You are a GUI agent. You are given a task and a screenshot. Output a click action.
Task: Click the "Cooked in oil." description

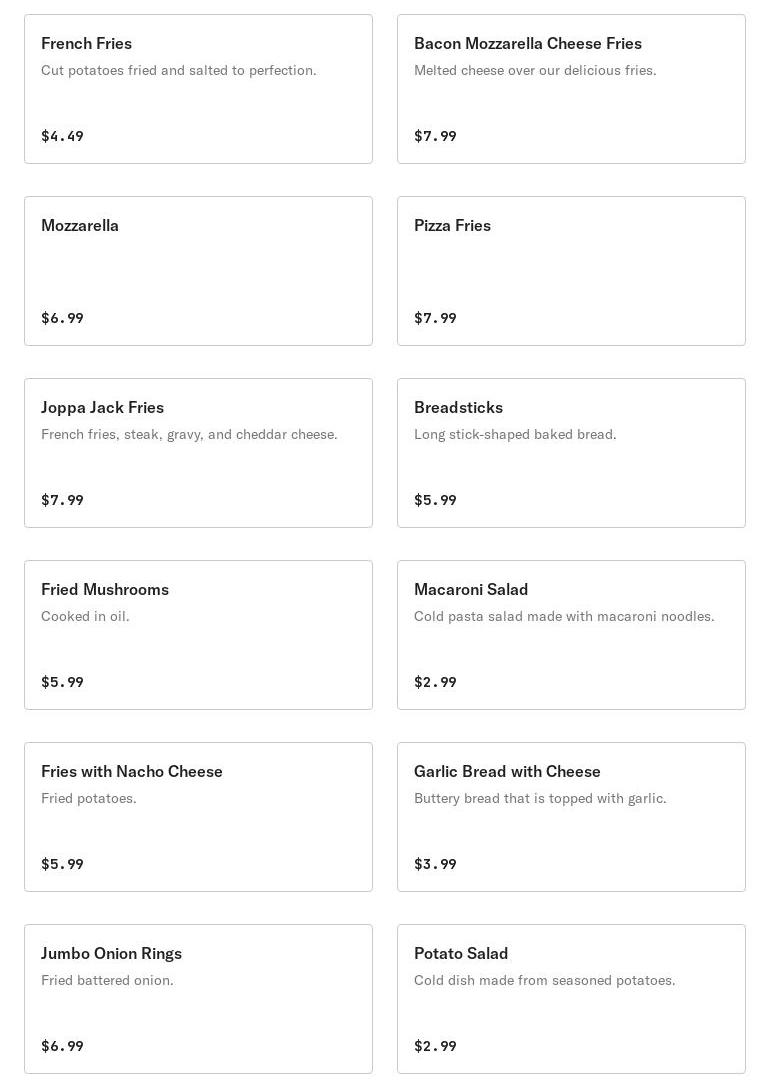pyautogui.click(x=85, y=616)
